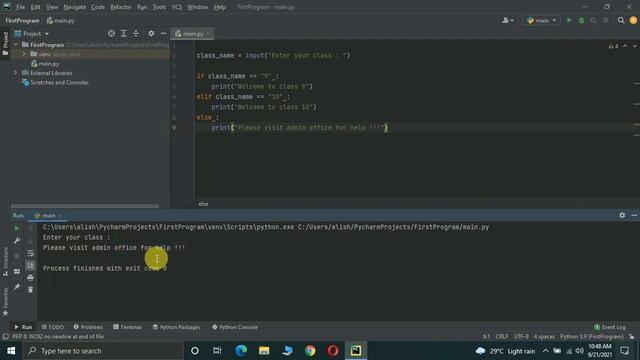Screen dimensions: 640x360
Task: Click the inspection warnings indicator
Action: coord(613,46)
